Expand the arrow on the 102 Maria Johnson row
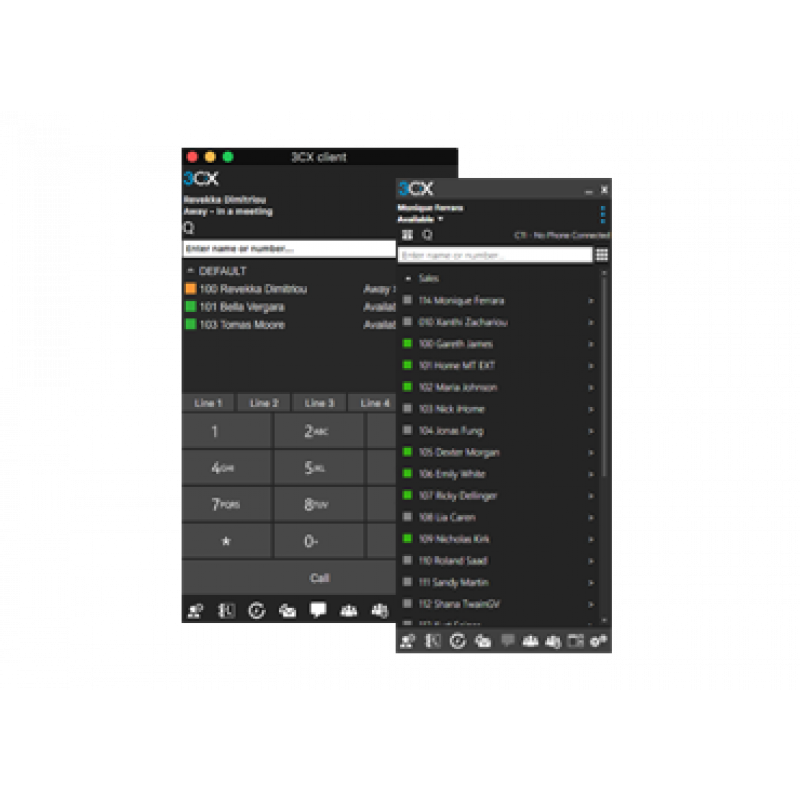800x800 pixels. pos(591,388)
